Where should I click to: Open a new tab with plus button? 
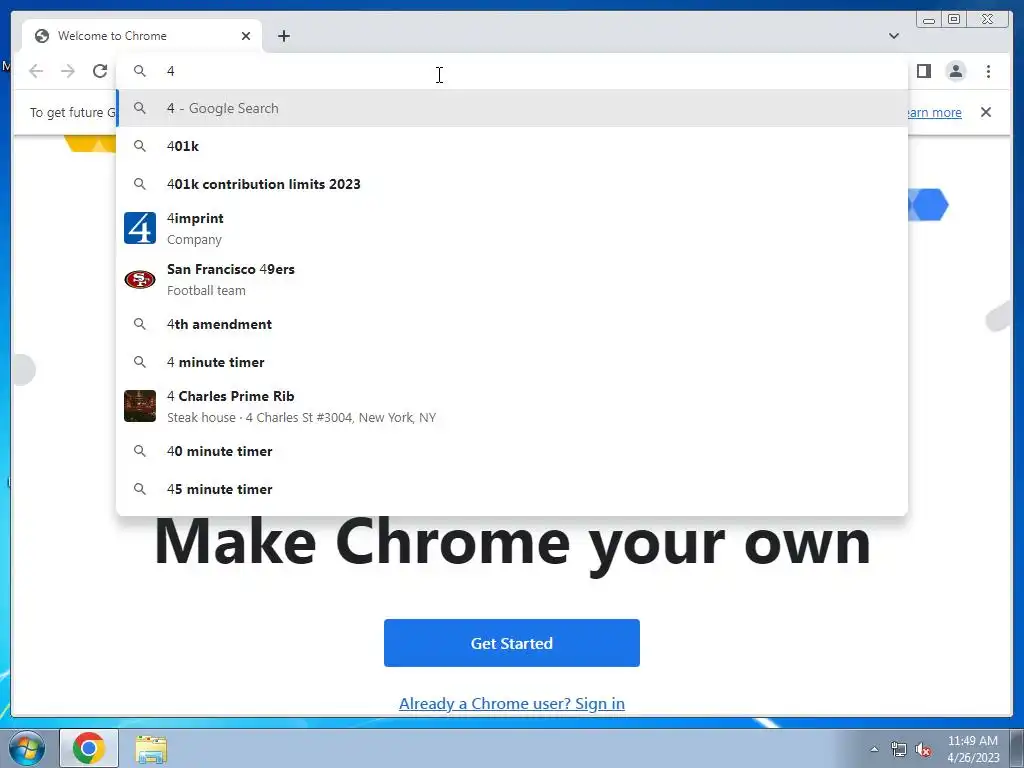coord(283,36)
